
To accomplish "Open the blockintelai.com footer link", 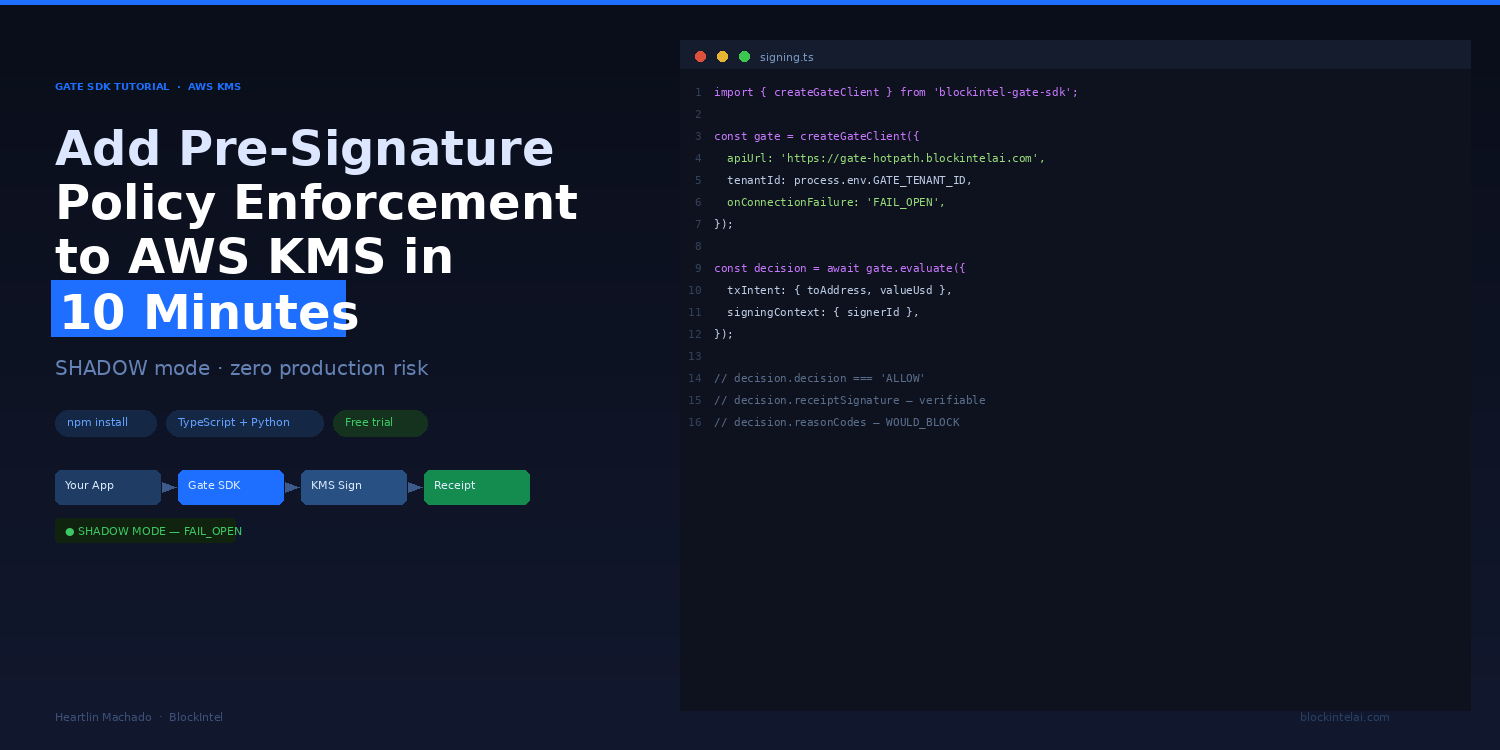I will coord(1344,718).
